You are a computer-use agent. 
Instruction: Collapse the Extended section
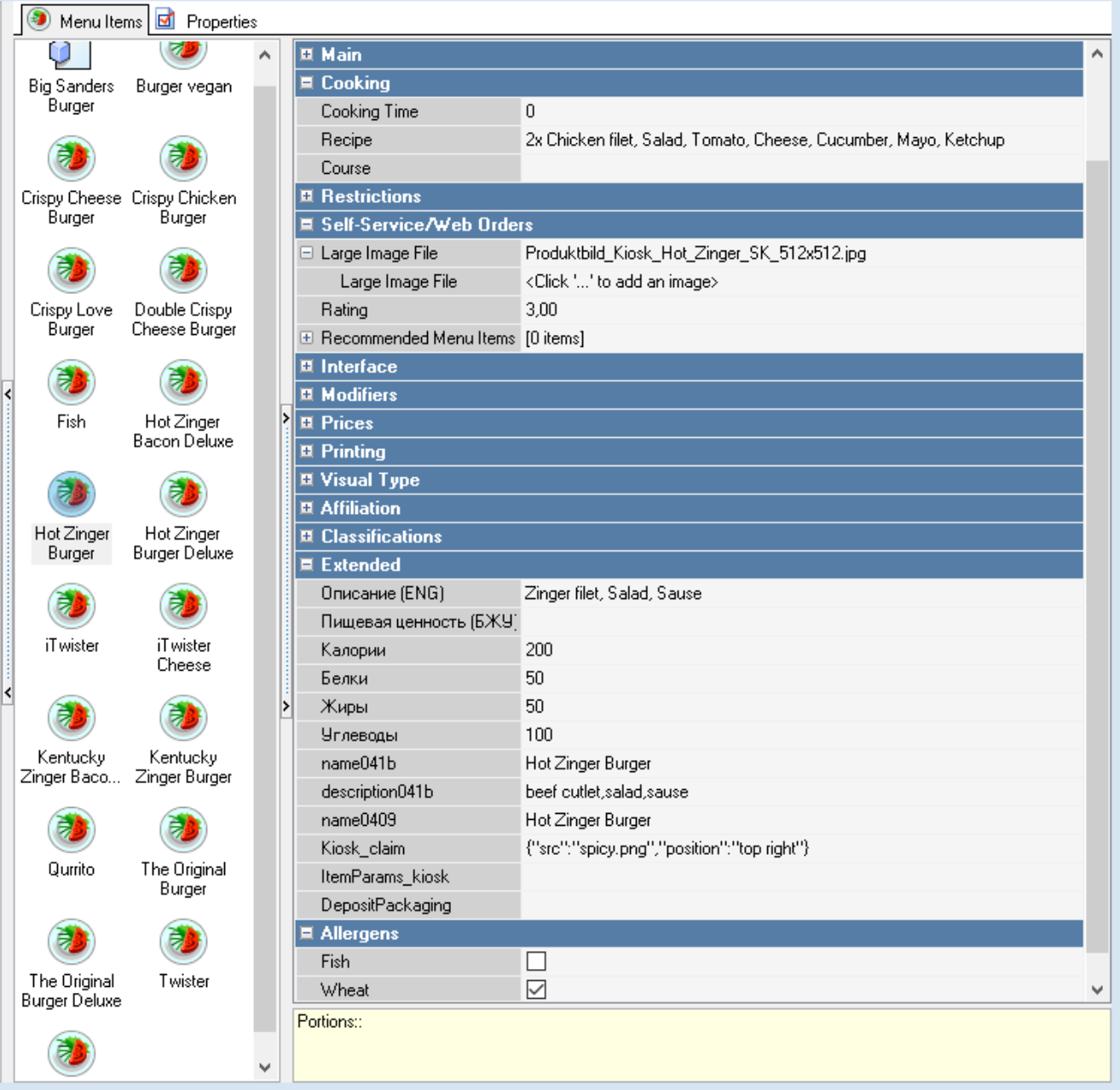click(x=307, y=564)
